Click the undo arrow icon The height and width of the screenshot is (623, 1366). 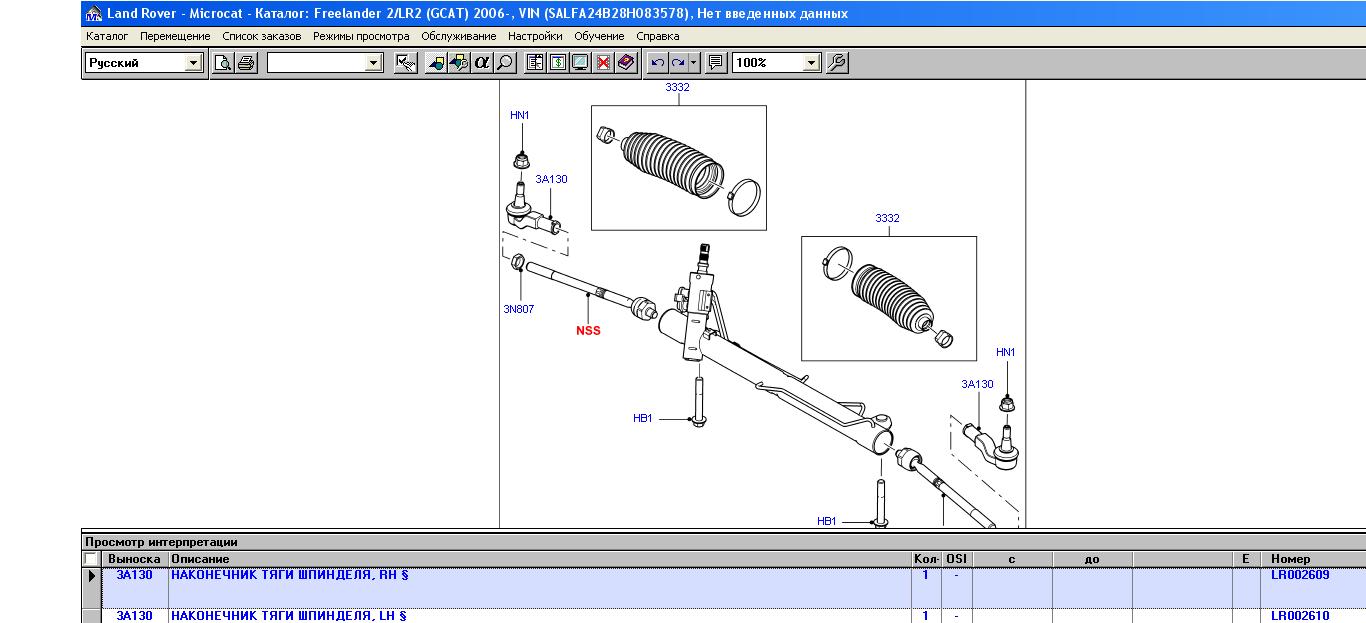click(658, 63)
